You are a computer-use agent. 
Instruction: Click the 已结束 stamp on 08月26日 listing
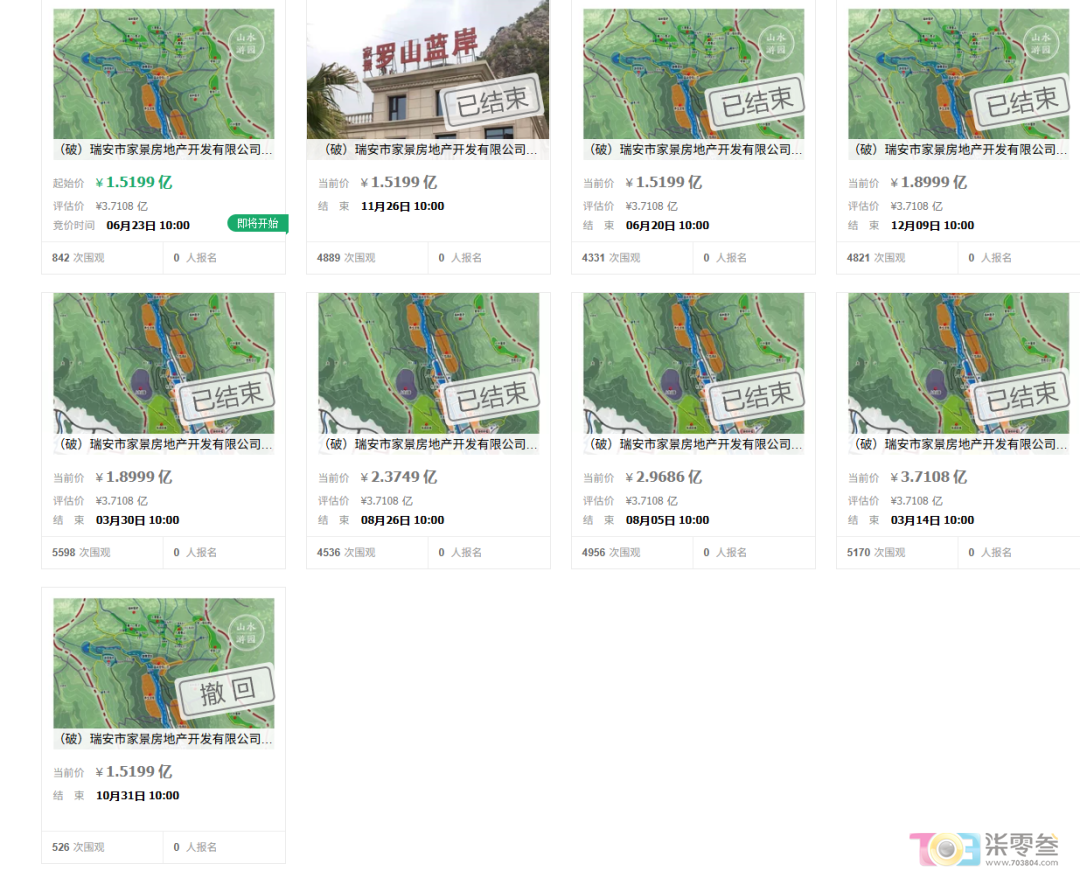coord(492,395)
